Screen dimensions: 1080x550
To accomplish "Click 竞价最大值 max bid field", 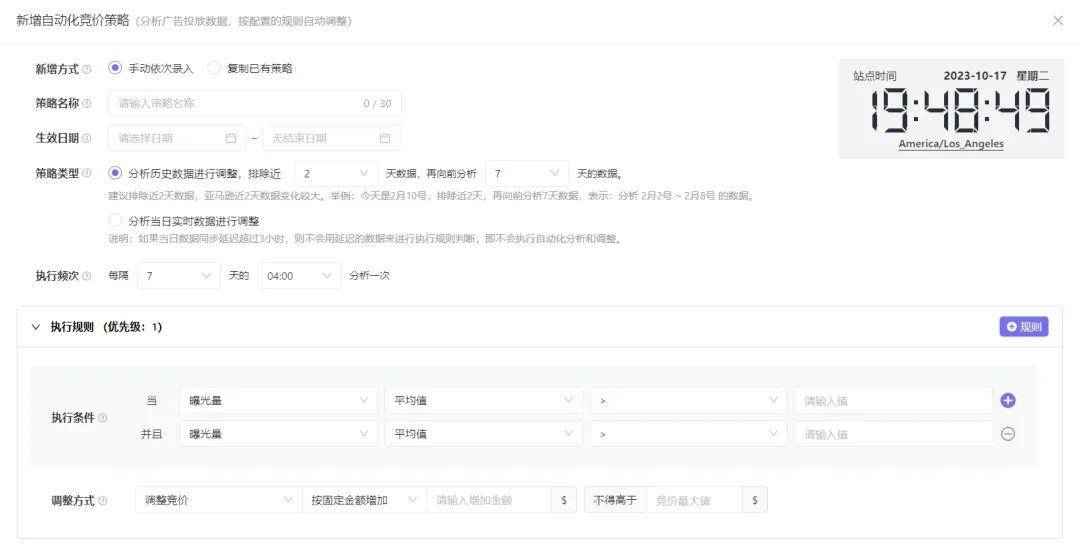I will coord(694,500).
